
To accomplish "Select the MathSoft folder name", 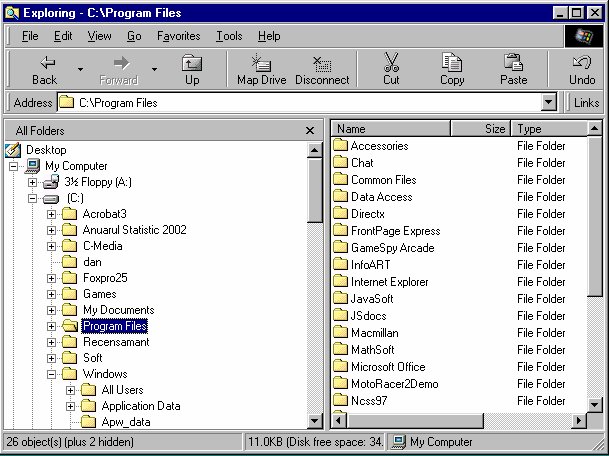I will click(x=372, y=350).
